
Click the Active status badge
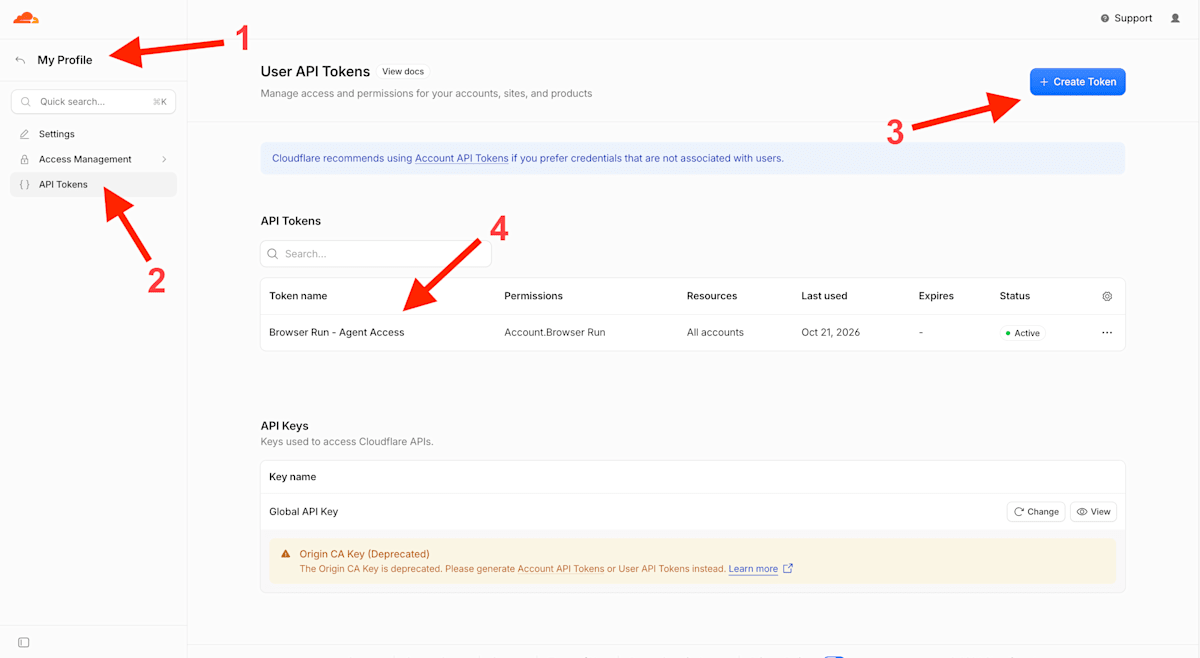point(1022,333)
